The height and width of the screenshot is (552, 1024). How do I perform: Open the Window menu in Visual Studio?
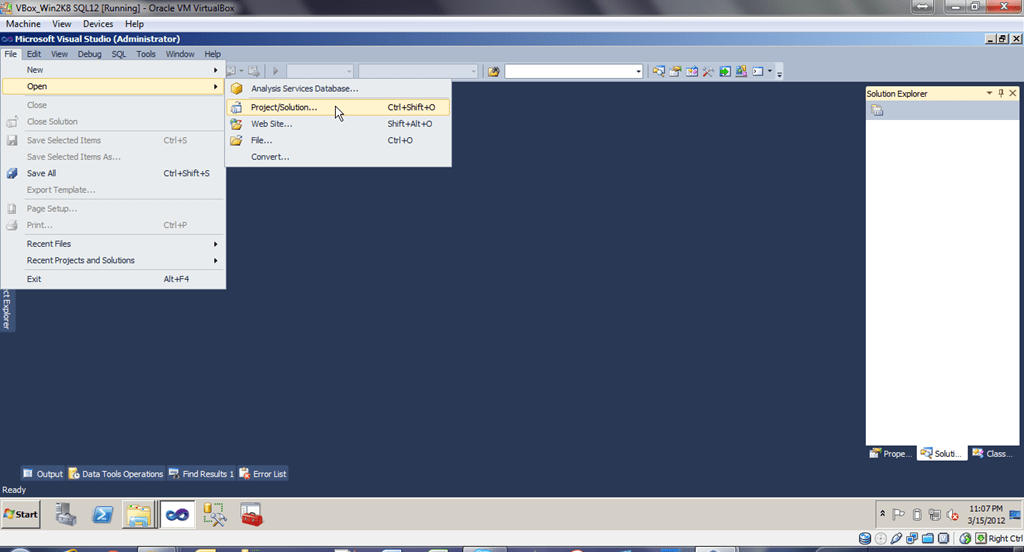tap(180, 54)
